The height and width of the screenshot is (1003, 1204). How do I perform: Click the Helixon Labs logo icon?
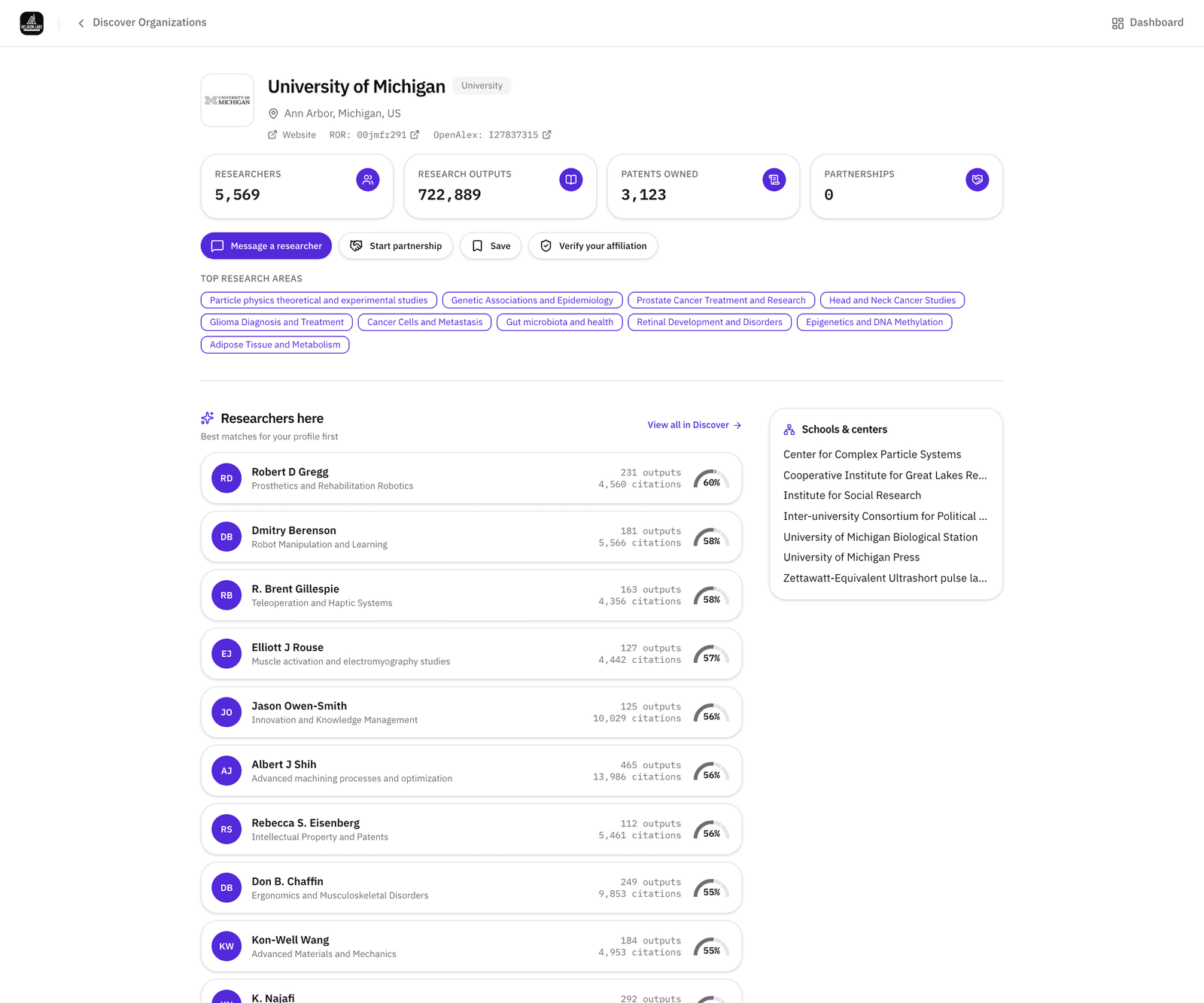(x=32, y=23)
